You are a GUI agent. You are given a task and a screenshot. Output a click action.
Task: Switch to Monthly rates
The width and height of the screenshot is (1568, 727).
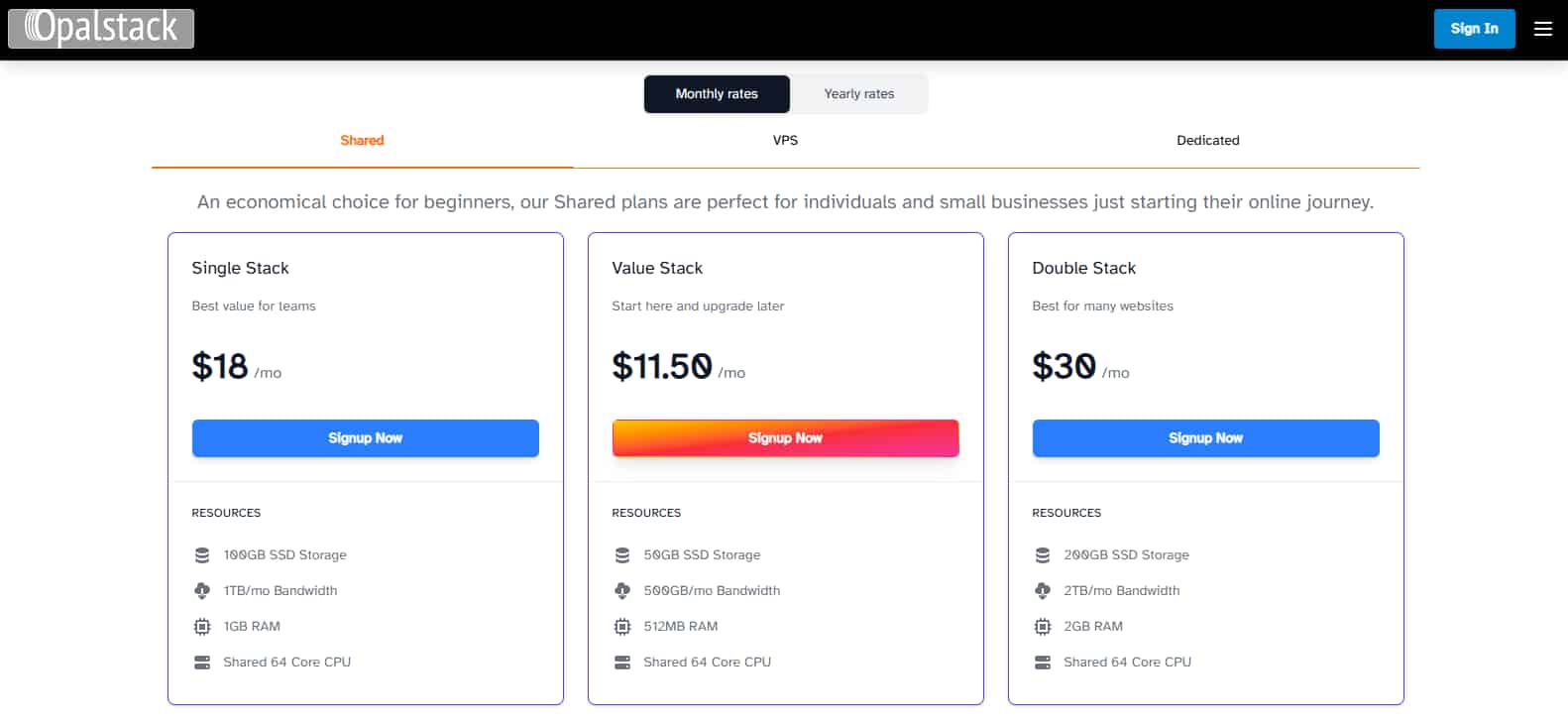click(x=717, y=94)
